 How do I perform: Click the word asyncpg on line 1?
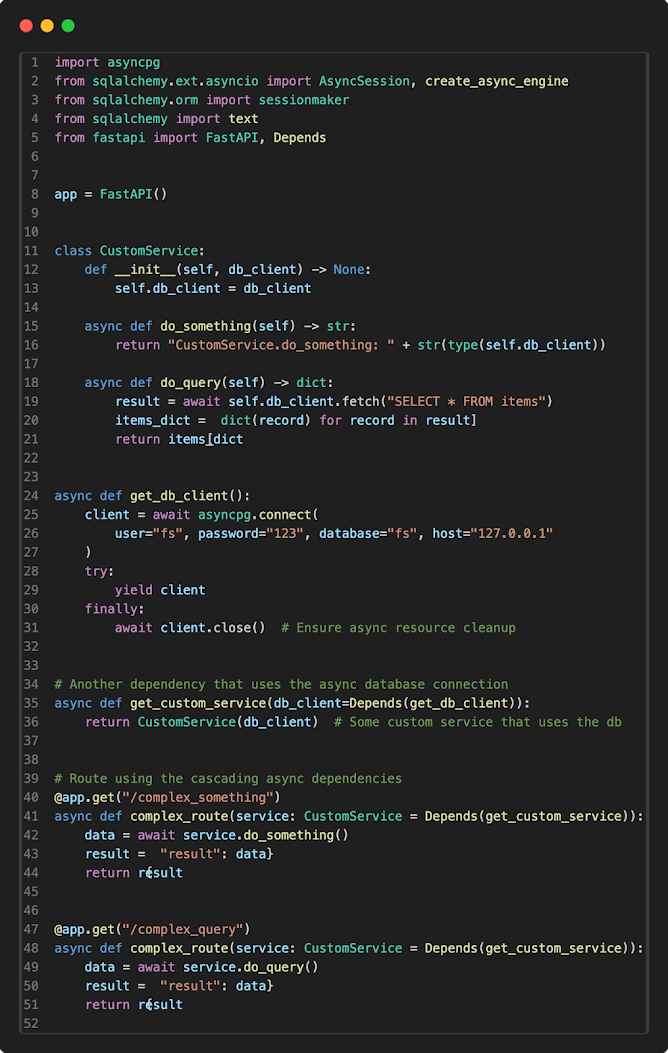134,62
